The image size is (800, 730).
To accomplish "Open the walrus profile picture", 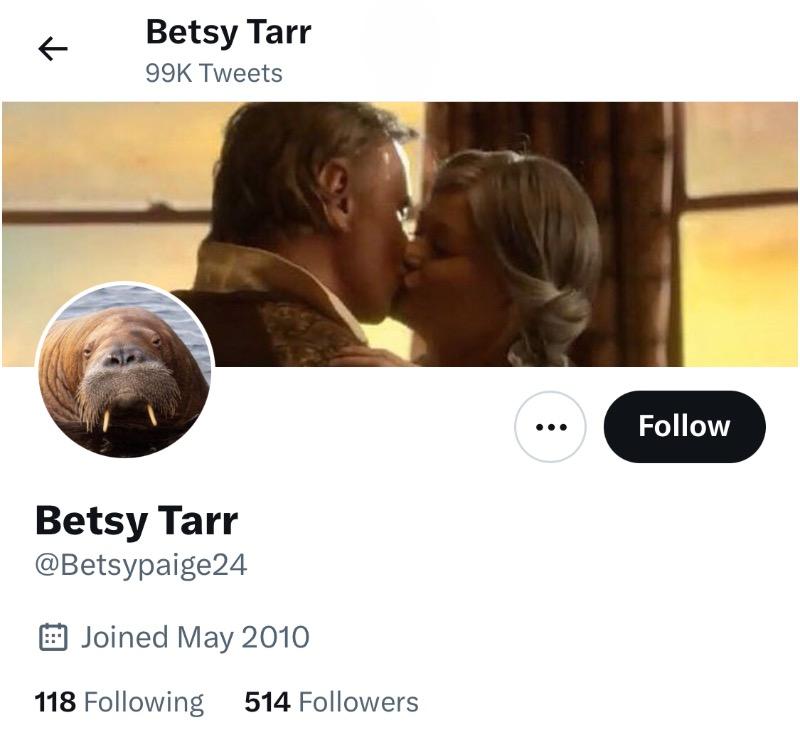I will 124,371.
